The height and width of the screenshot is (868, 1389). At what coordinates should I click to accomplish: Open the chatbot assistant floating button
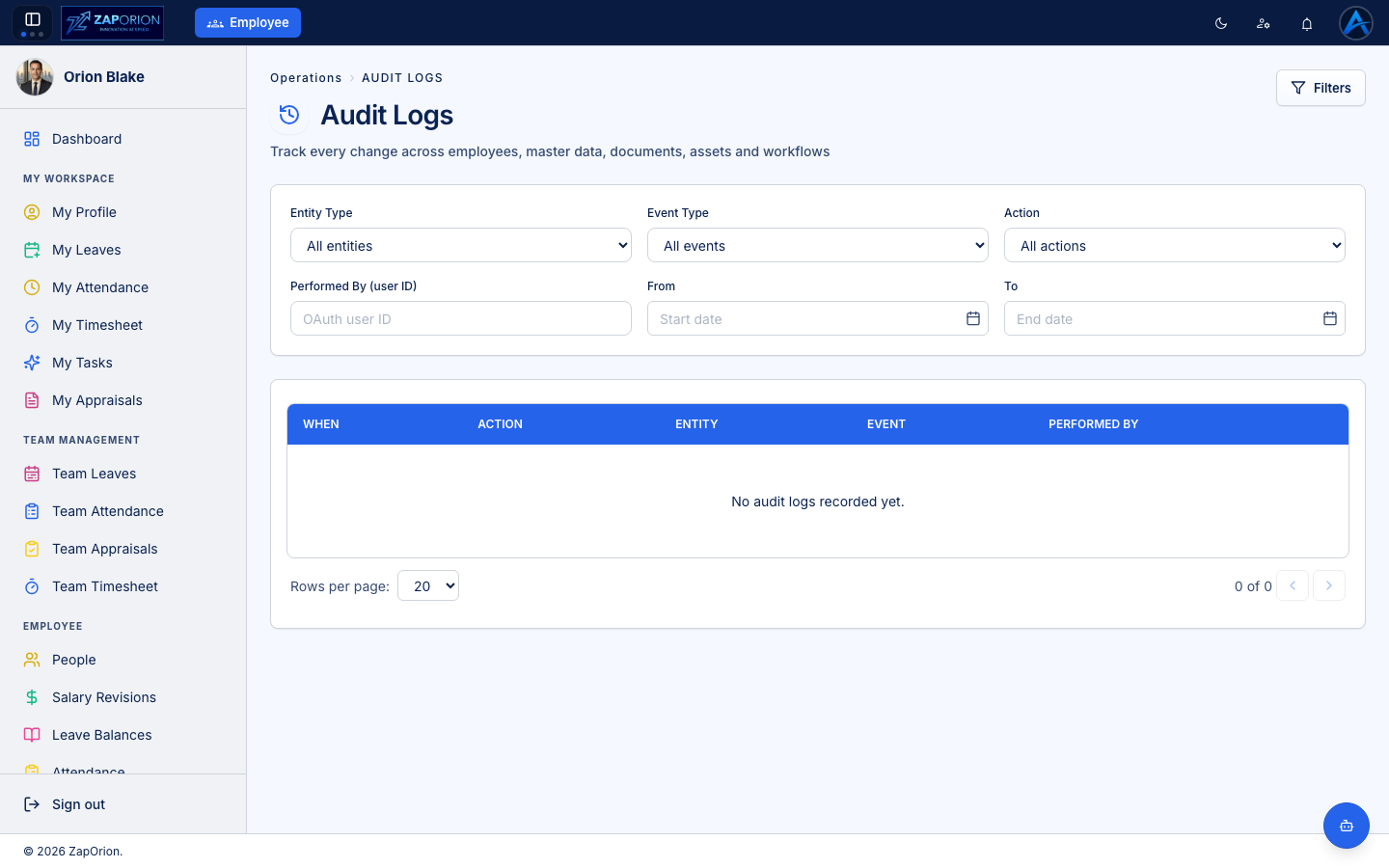coord(1347,826)
